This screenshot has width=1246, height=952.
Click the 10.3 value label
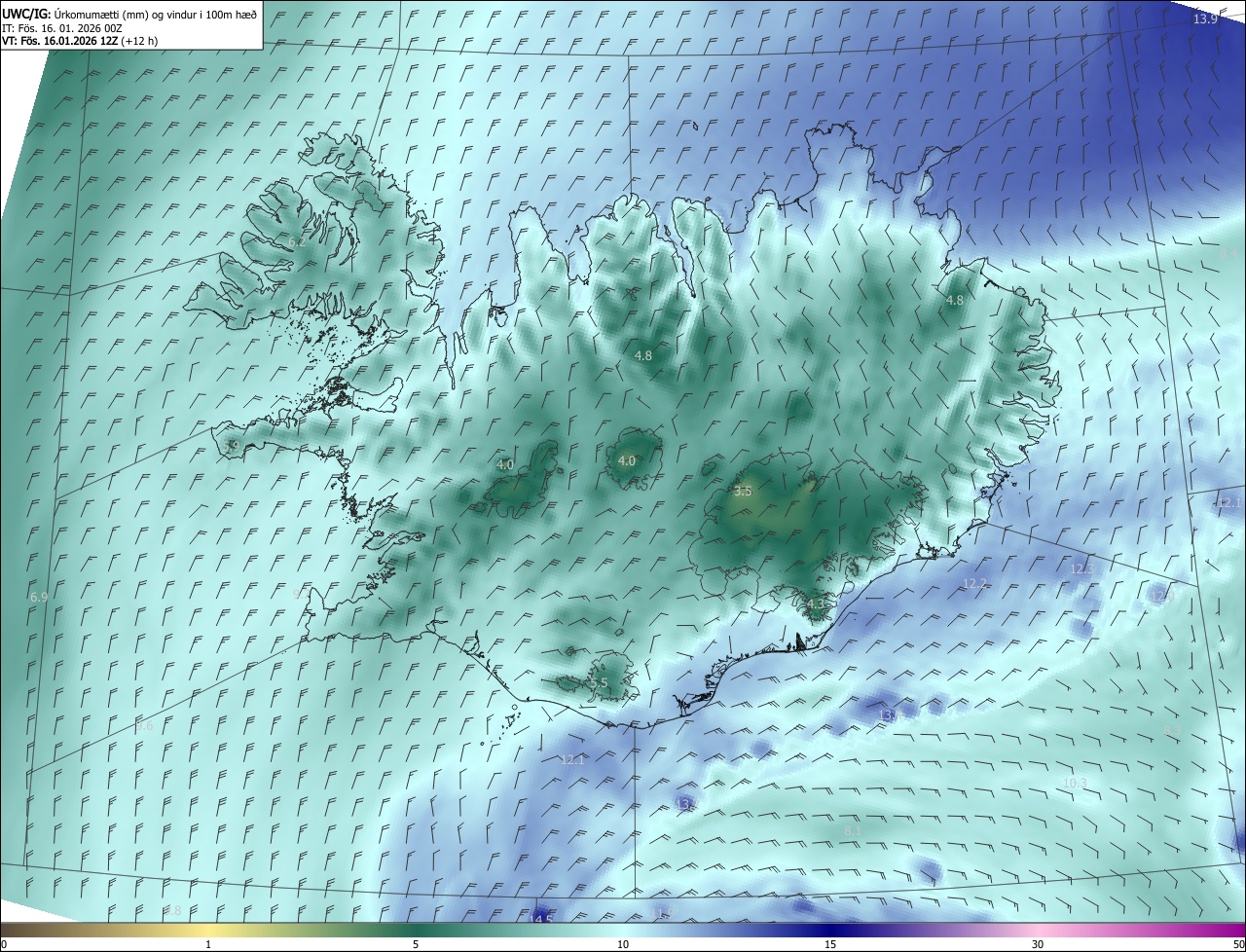(x=1075, y=784)
